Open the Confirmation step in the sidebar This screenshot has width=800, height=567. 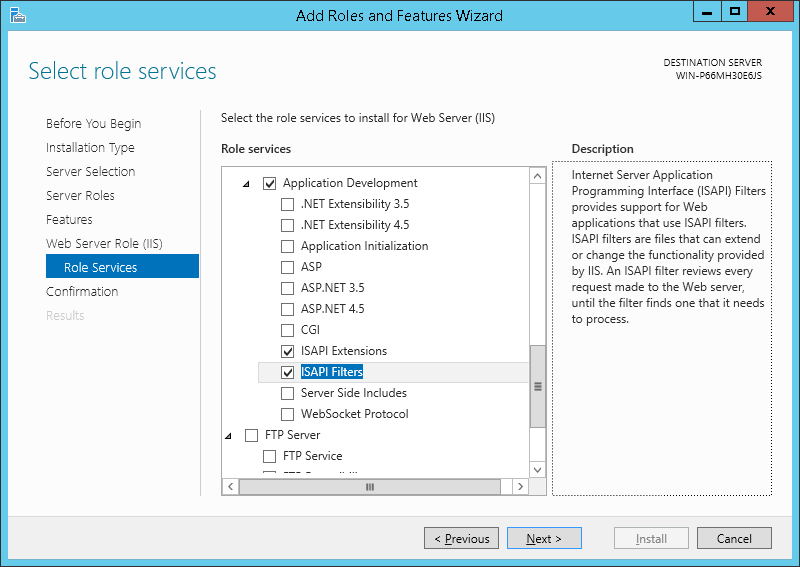pos(82,292)
